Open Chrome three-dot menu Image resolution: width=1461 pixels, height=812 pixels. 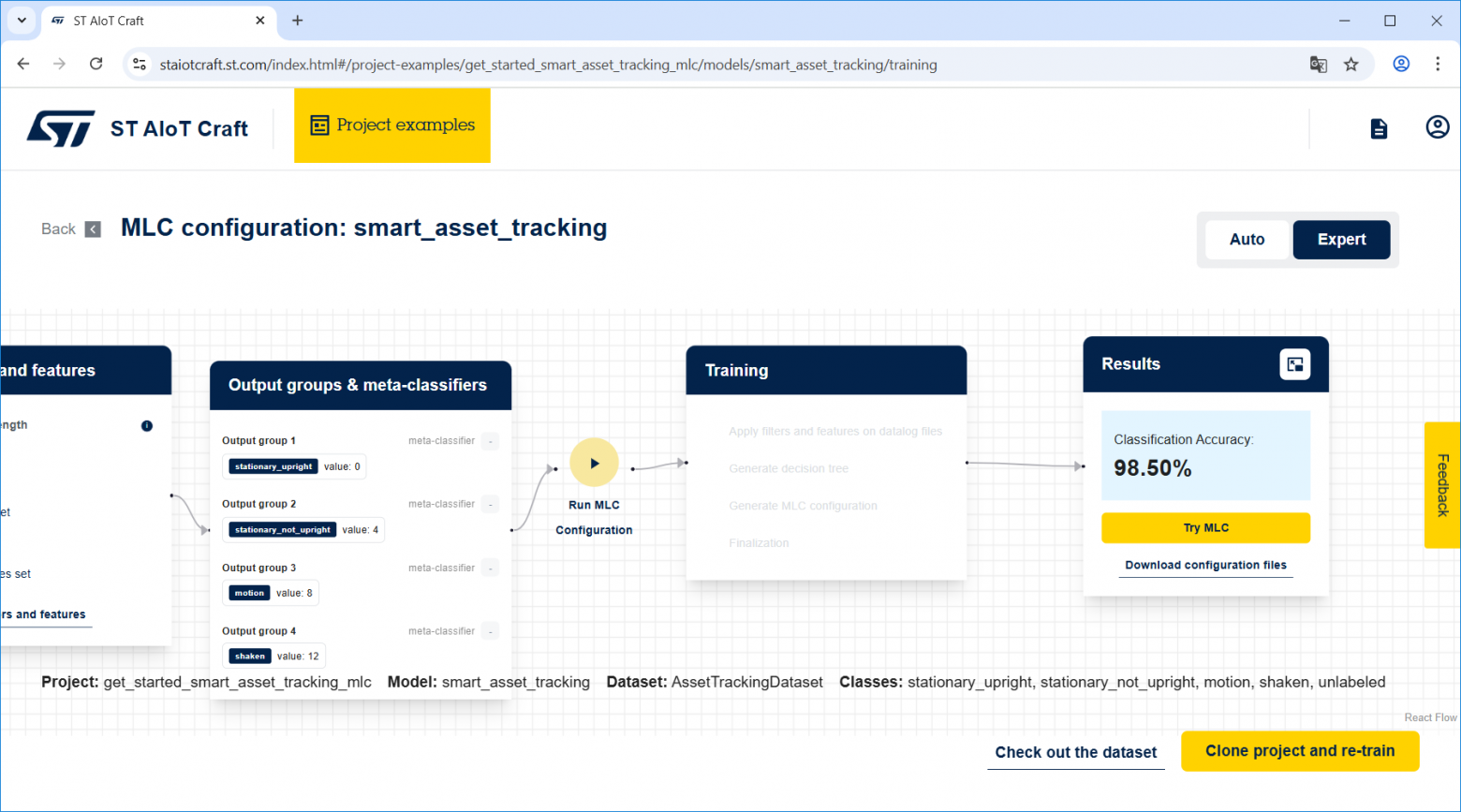tap(1438, 64)
